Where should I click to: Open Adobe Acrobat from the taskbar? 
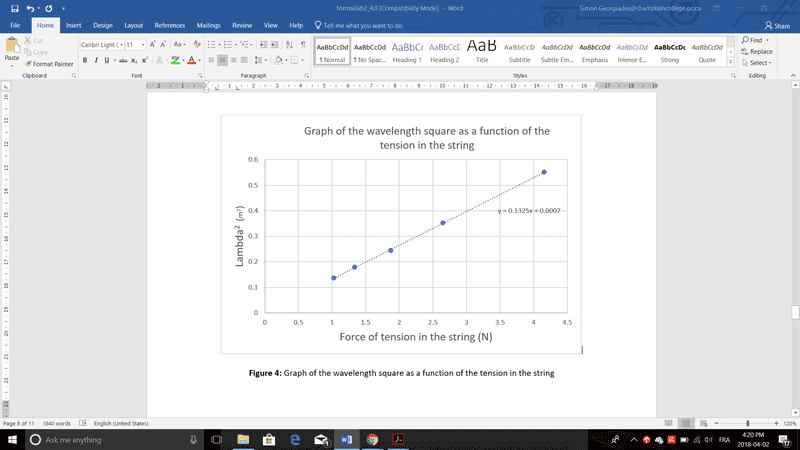point(397,440)
